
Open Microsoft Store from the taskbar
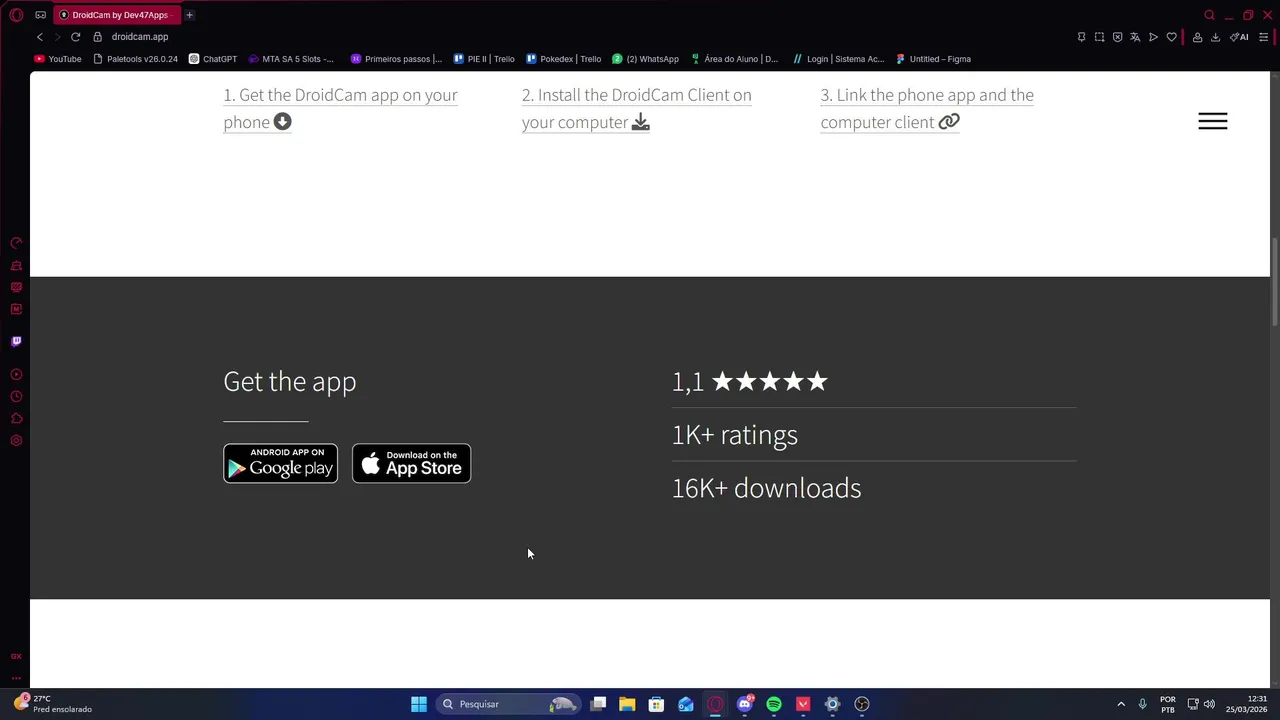[x=656, y=704]
